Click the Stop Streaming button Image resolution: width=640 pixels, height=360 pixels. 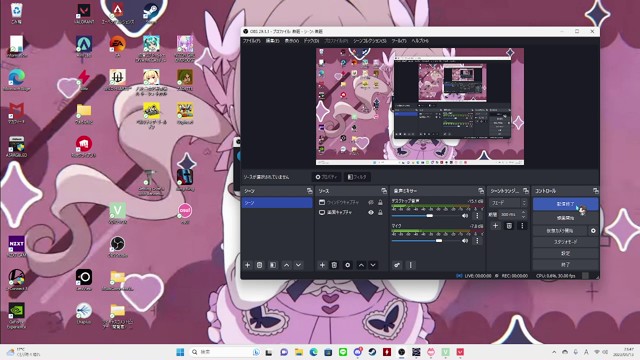coord(565,204)
